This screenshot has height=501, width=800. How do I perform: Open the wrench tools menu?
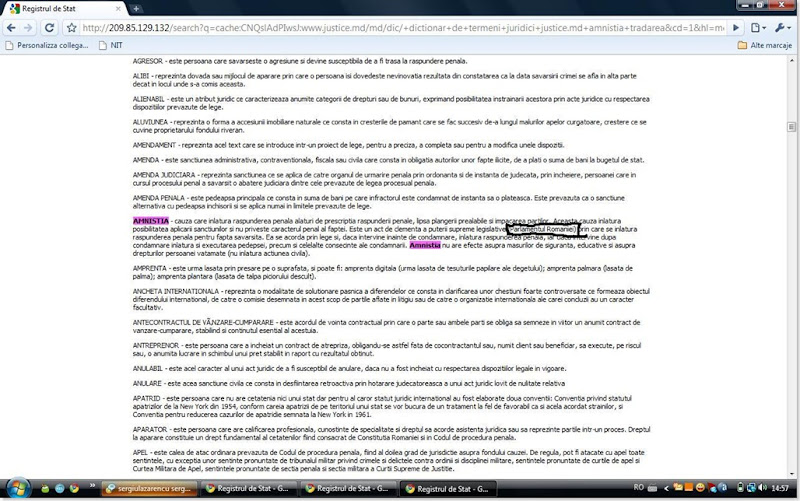tap(782, 28)
